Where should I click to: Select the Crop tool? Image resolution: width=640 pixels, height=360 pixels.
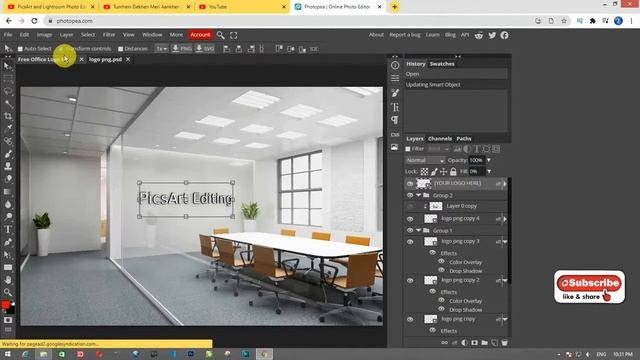[x=8, y=116]
